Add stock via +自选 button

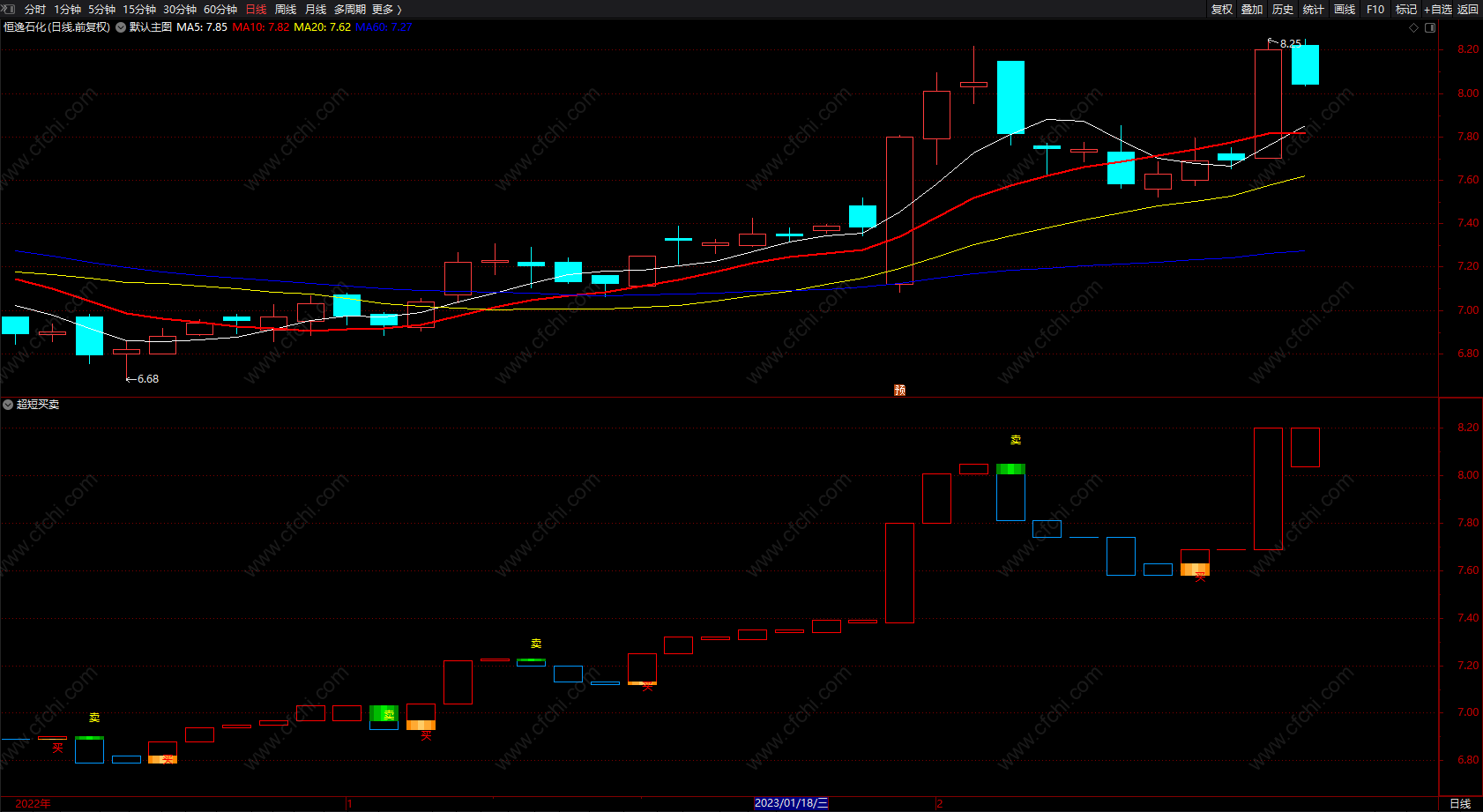[x=1438, y=9]
